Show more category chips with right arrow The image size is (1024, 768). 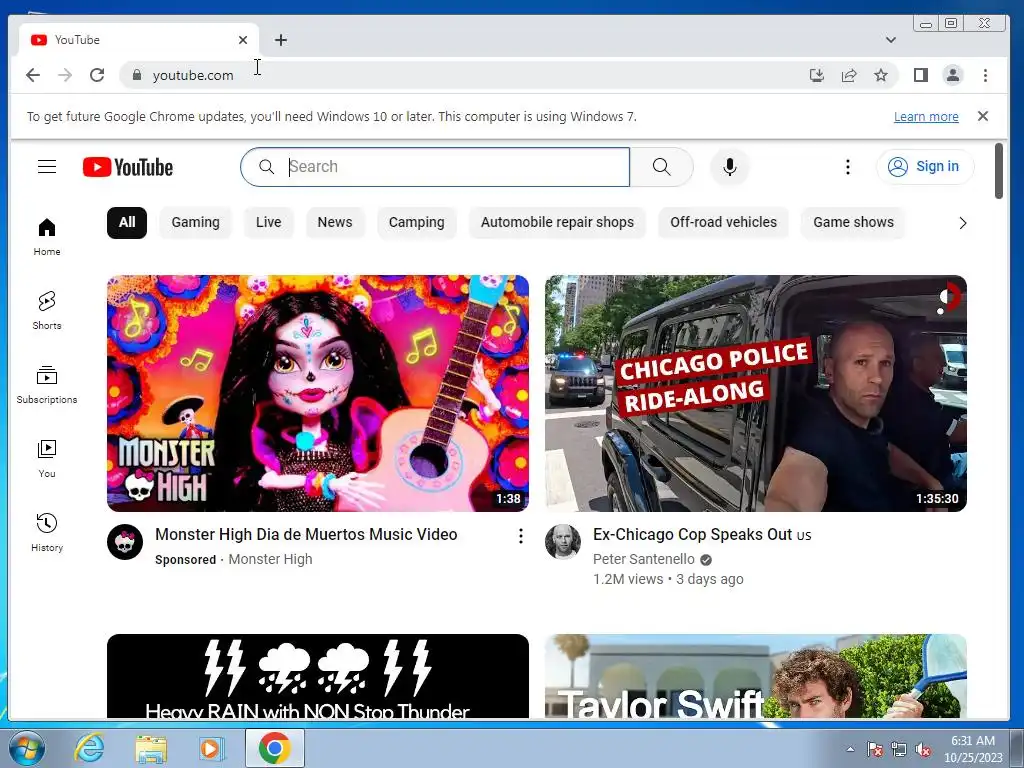pyautogui.click(x=963, y=223)
